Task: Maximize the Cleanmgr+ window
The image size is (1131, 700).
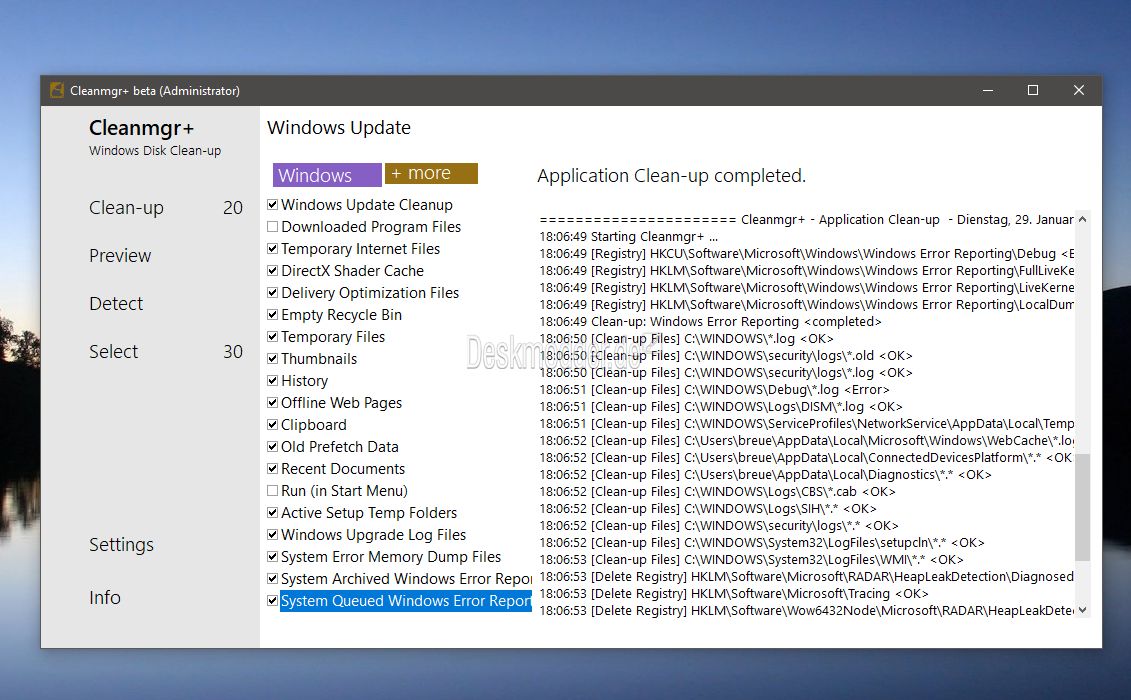Action: [1033, 90]
